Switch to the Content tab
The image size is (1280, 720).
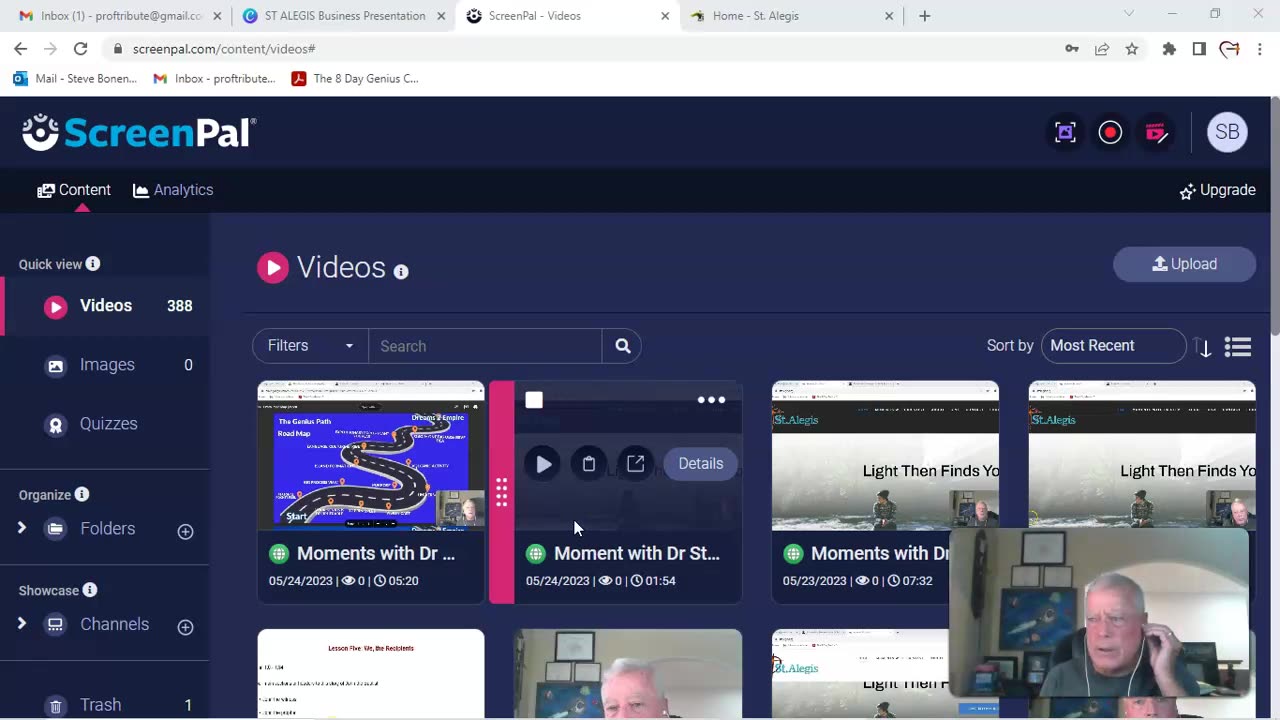tap(74, 190)
